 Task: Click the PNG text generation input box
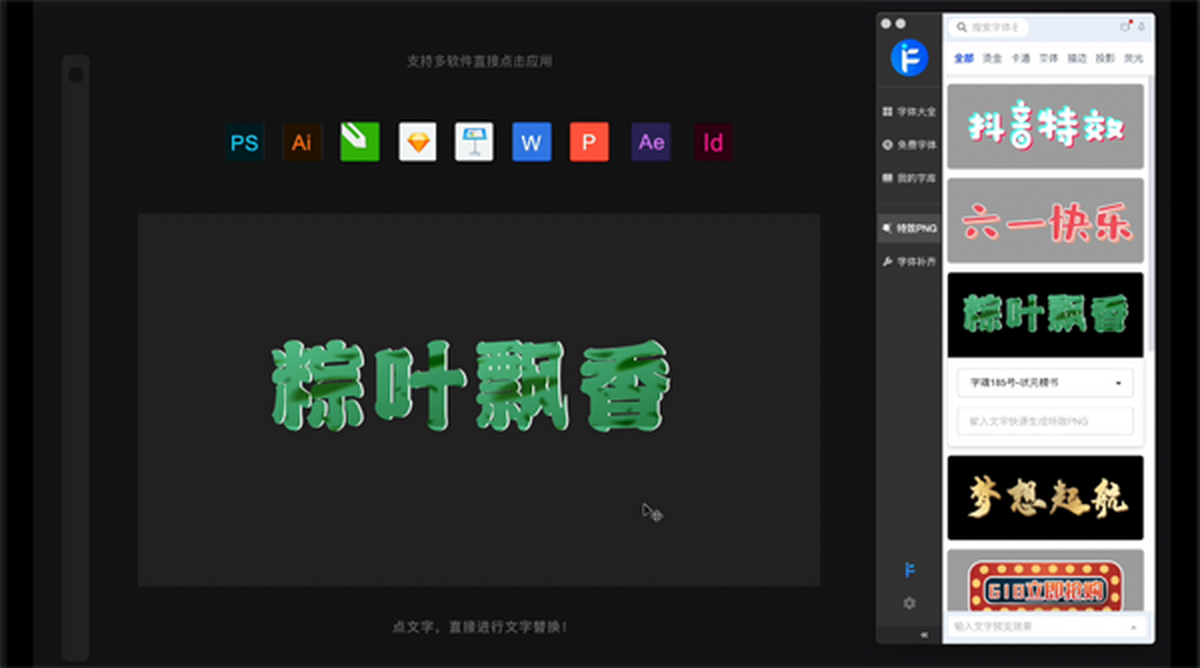pos(1045,421)
